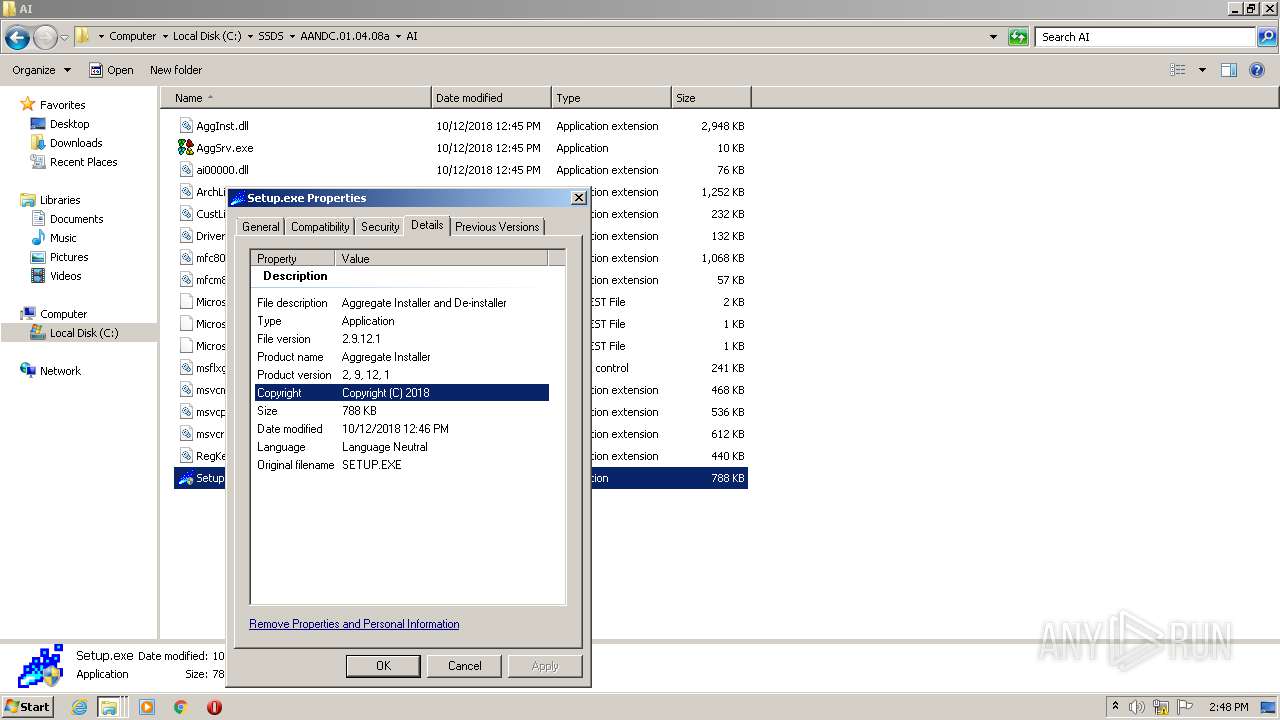
Task: Open the Start menu
Action: pos(28,706)
